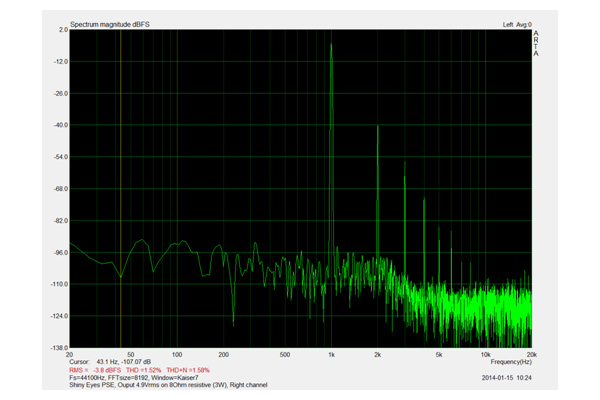600x400 pixels.
Task: Click the red RMS -3.8 dBFS value
Action: tap(96, 369)
